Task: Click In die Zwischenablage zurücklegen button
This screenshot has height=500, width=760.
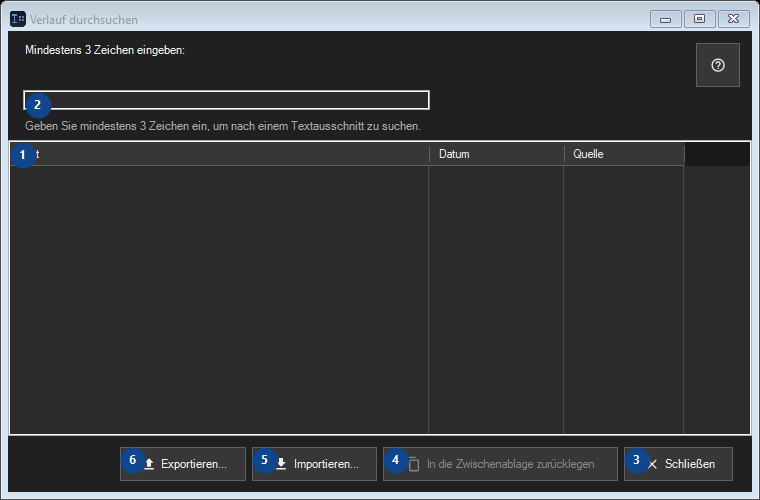Action: point(500,464)
